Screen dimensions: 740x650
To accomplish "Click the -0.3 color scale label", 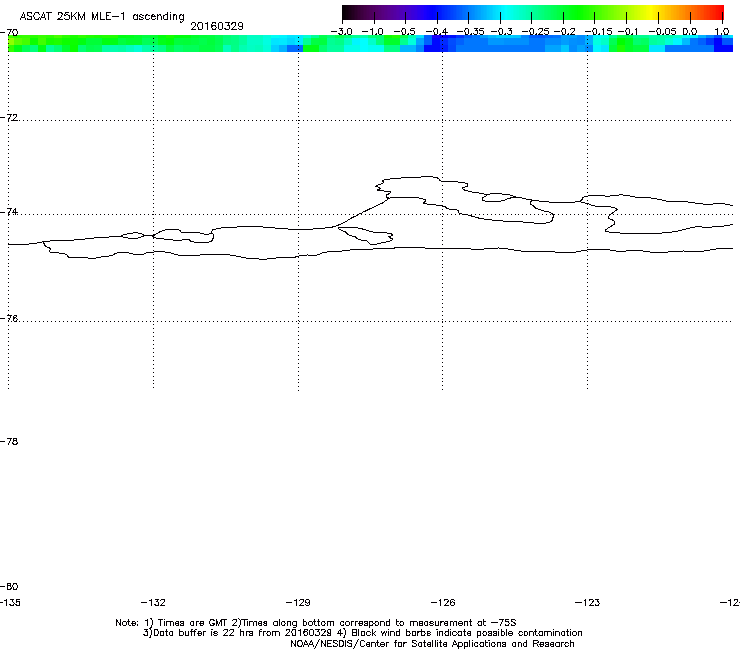I will [501, 32].
